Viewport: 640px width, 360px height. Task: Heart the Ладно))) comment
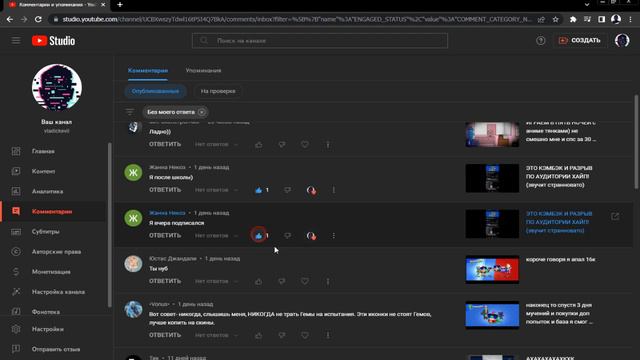305,144
